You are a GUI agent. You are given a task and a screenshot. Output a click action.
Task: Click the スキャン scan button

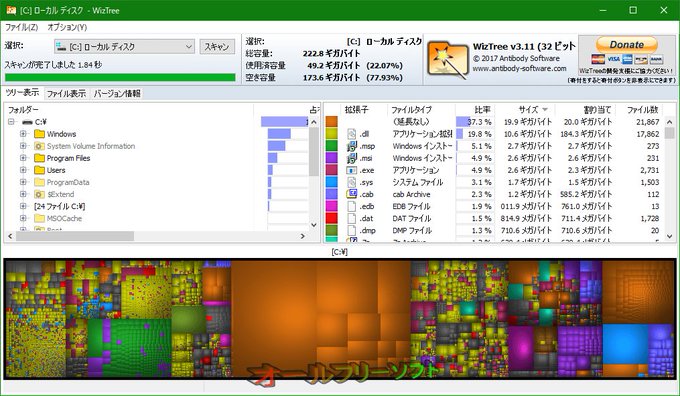(x=217, y=46)
